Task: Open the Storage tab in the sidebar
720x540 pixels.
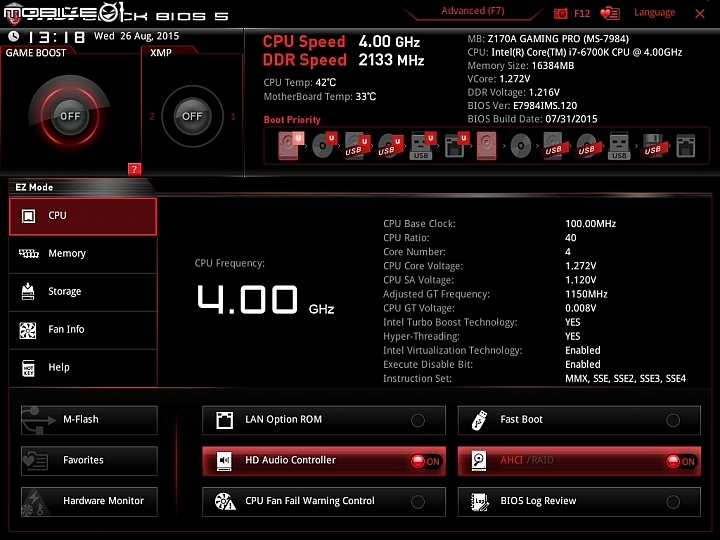Action: (x=83, y=292)
